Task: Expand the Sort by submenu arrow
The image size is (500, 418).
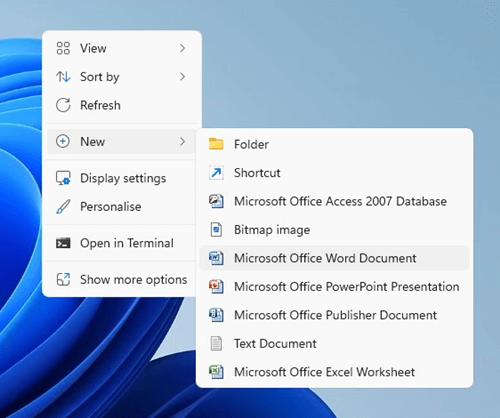Action: click(182, 77)
